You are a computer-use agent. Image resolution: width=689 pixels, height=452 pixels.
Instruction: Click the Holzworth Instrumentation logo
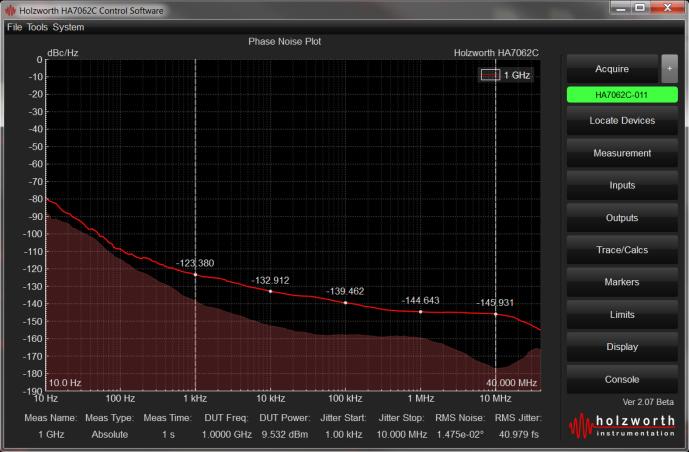[x=622, y=426]
